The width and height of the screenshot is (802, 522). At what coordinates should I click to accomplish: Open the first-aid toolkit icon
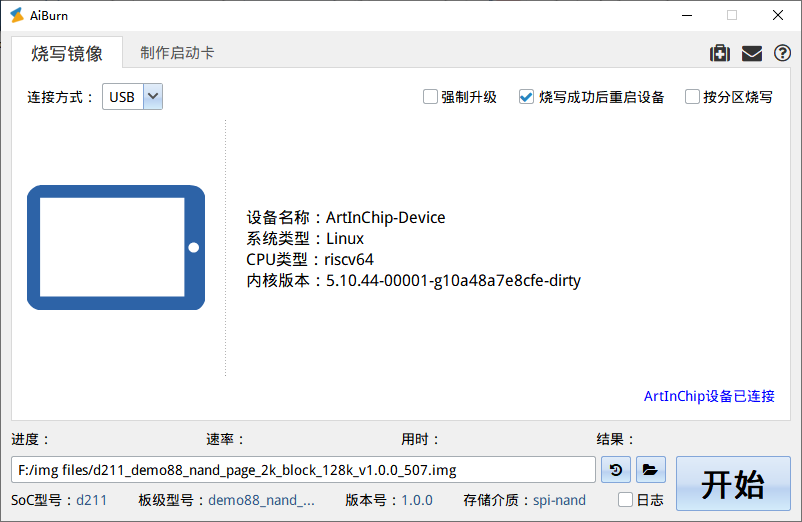tap(719, 53)
